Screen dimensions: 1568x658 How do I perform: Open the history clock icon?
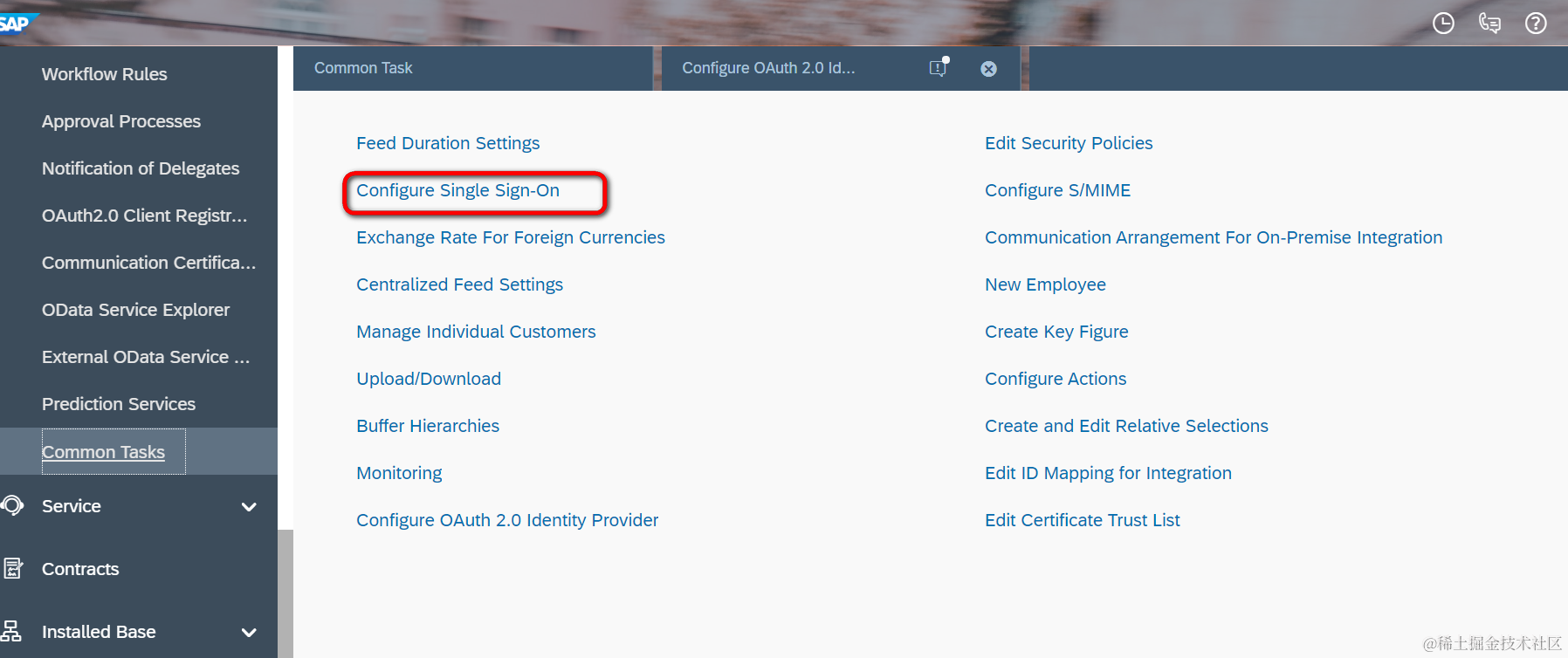click(1443, 24)
